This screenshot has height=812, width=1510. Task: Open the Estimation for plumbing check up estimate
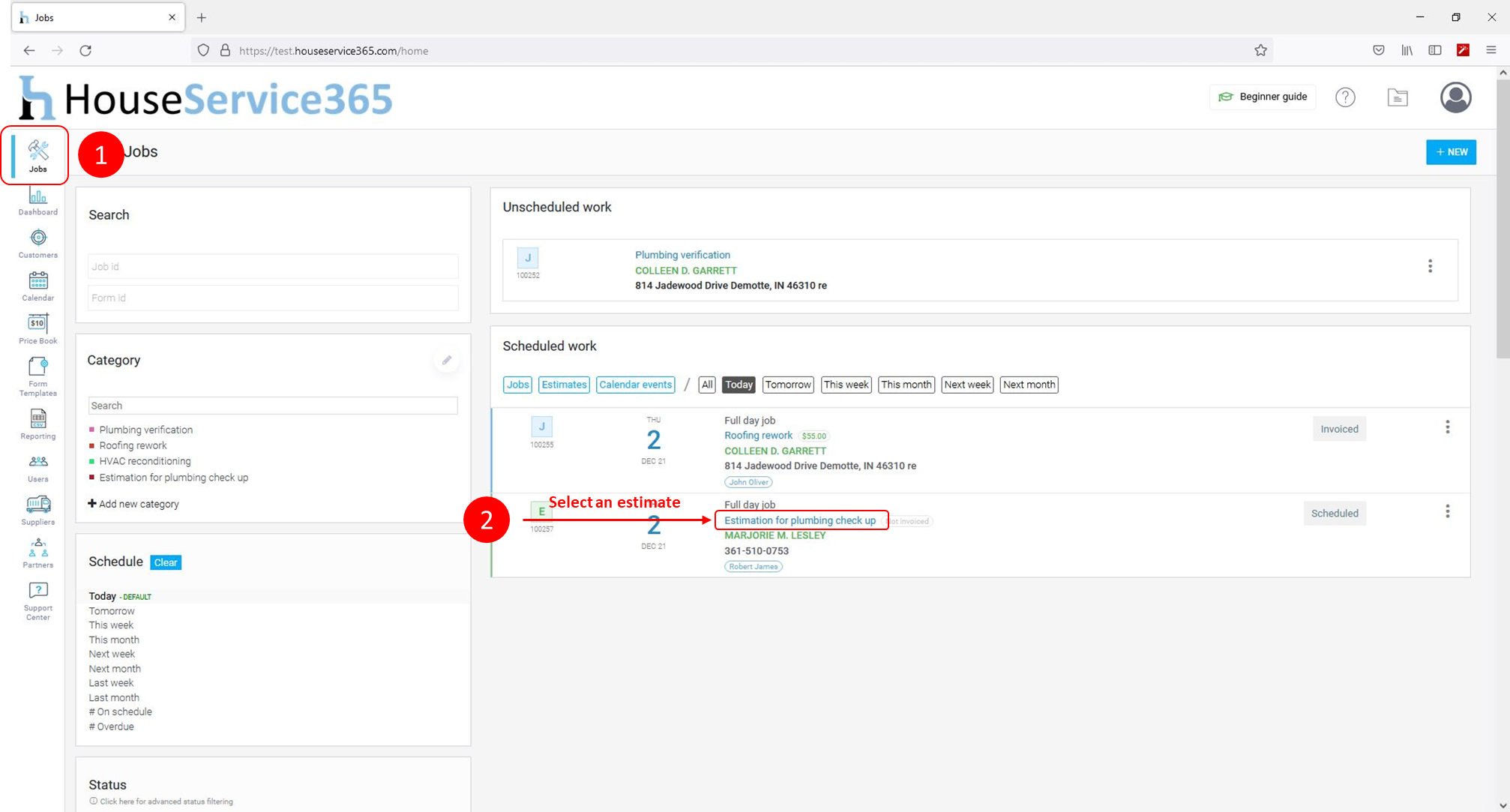click(x=800, y=520)
